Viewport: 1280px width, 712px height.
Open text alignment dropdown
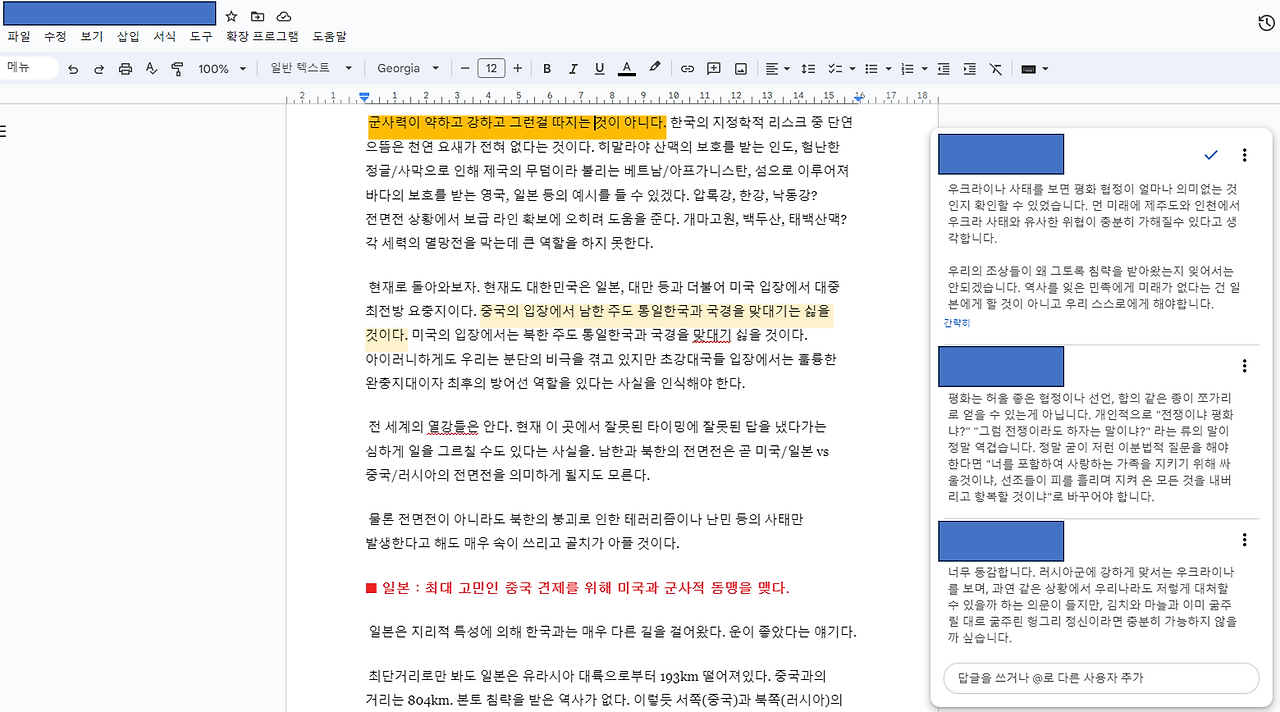coord(777,69)
